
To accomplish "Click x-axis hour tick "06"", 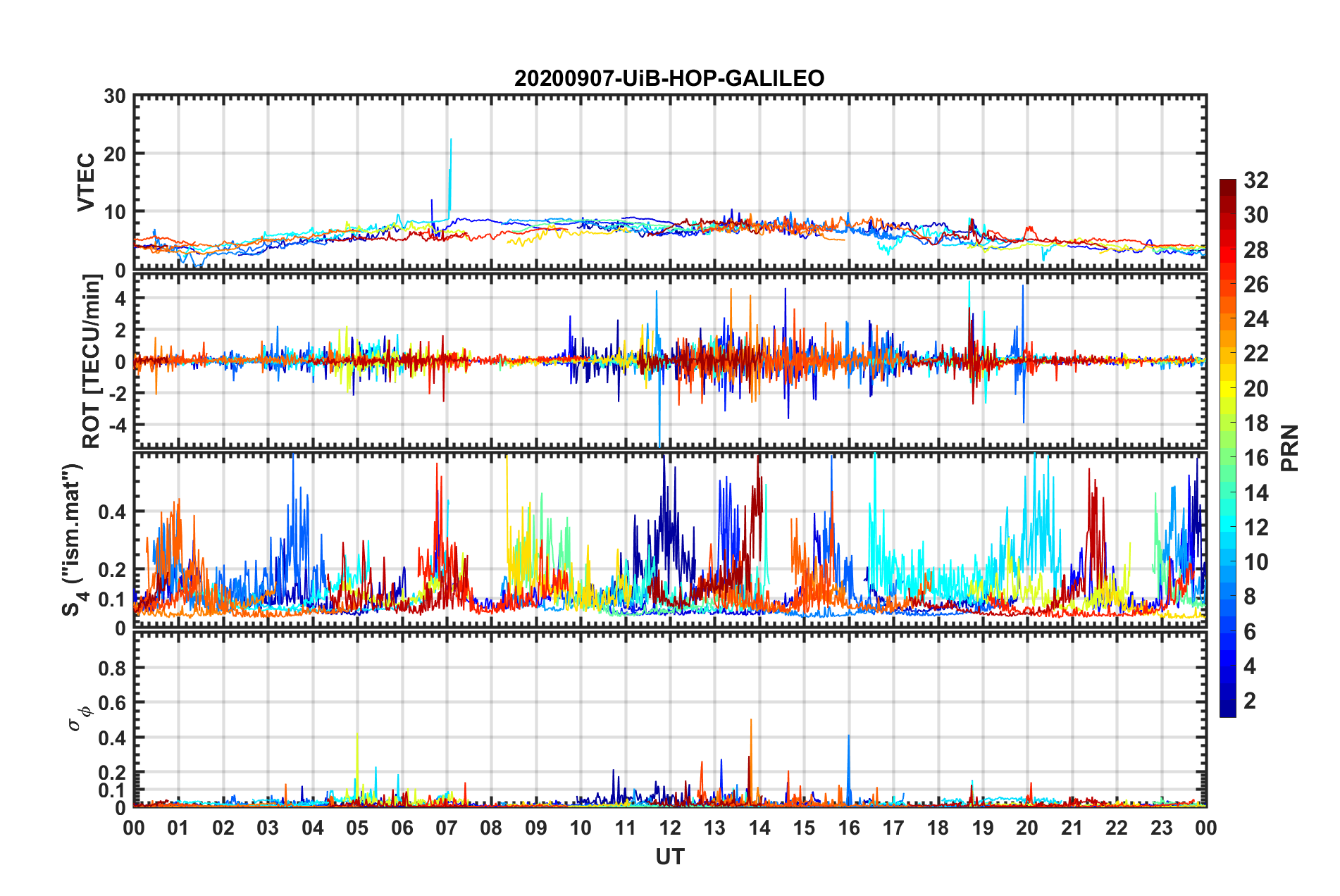I will pos(402,828).
